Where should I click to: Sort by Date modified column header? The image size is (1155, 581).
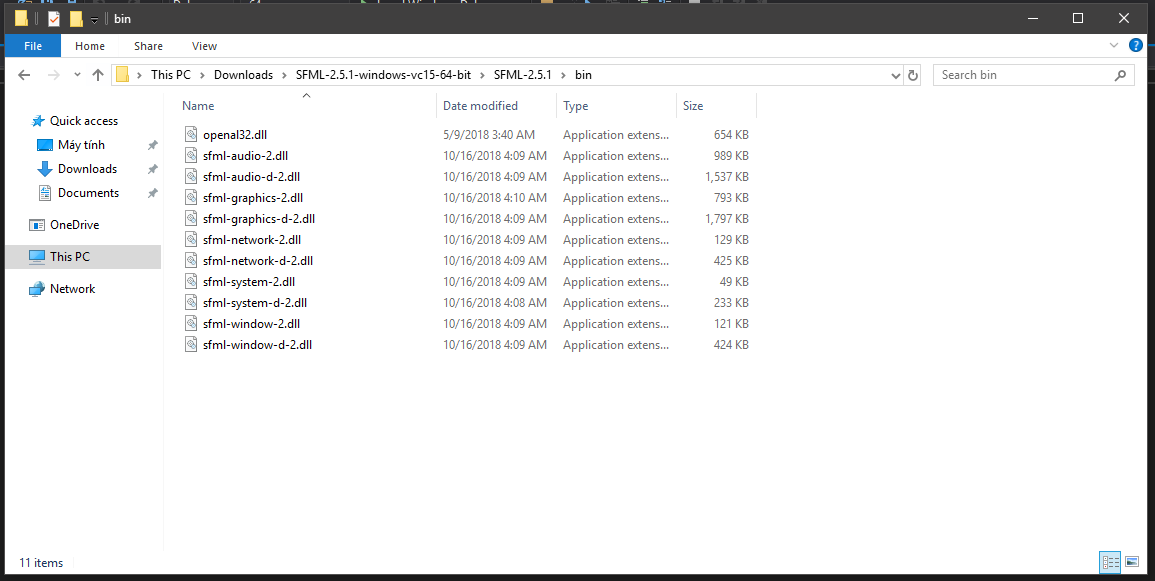coord(496,106)
